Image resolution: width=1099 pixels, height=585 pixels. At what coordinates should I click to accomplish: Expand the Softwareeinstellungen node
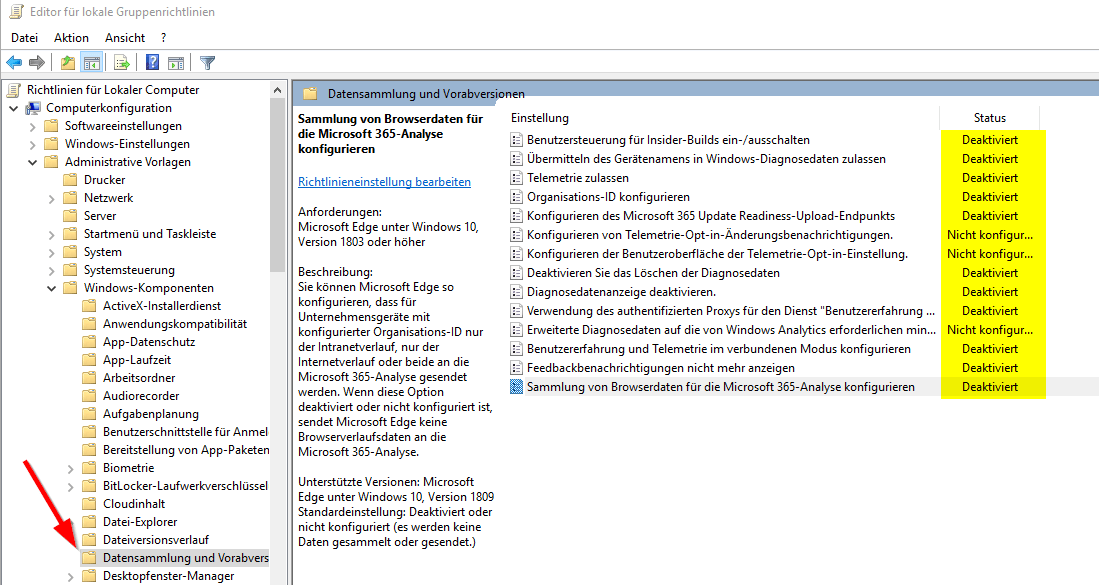point(32,126)
